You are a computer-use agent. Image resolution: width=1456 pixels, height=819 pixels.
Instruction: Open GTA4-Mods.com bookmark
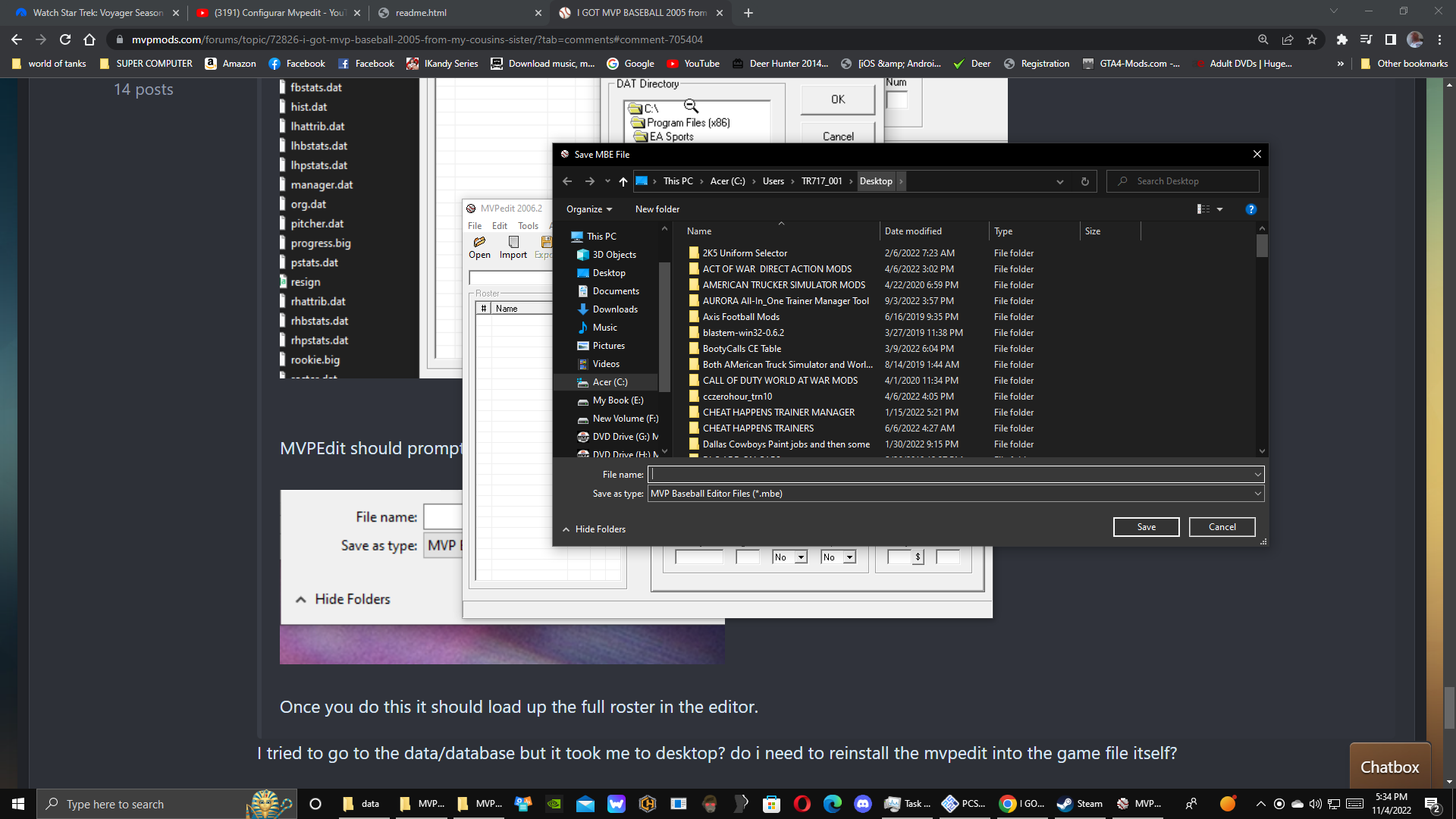click(x=1131, y=64)
